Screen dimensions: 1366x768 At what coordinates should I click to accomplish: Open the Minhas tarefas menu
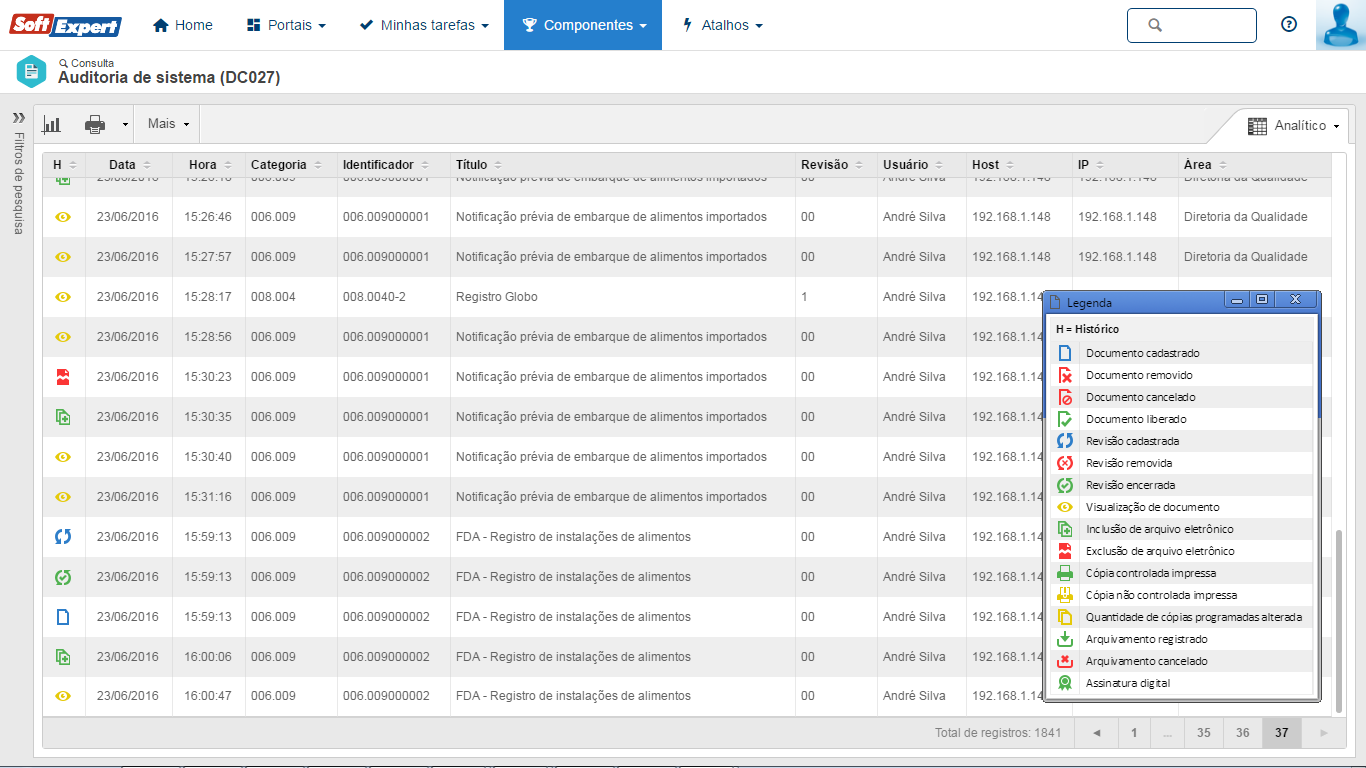[424, 25]
